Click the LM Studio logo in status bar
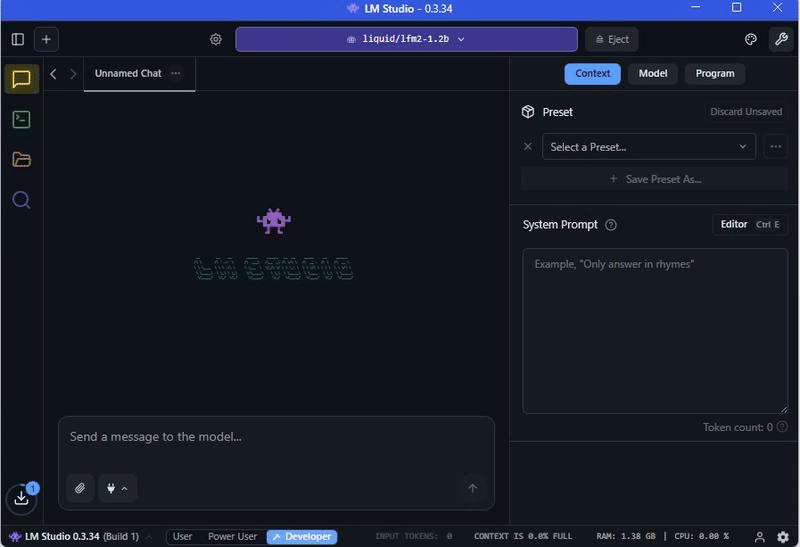Screen dimensions: 800x547 (x=15, y=537)
